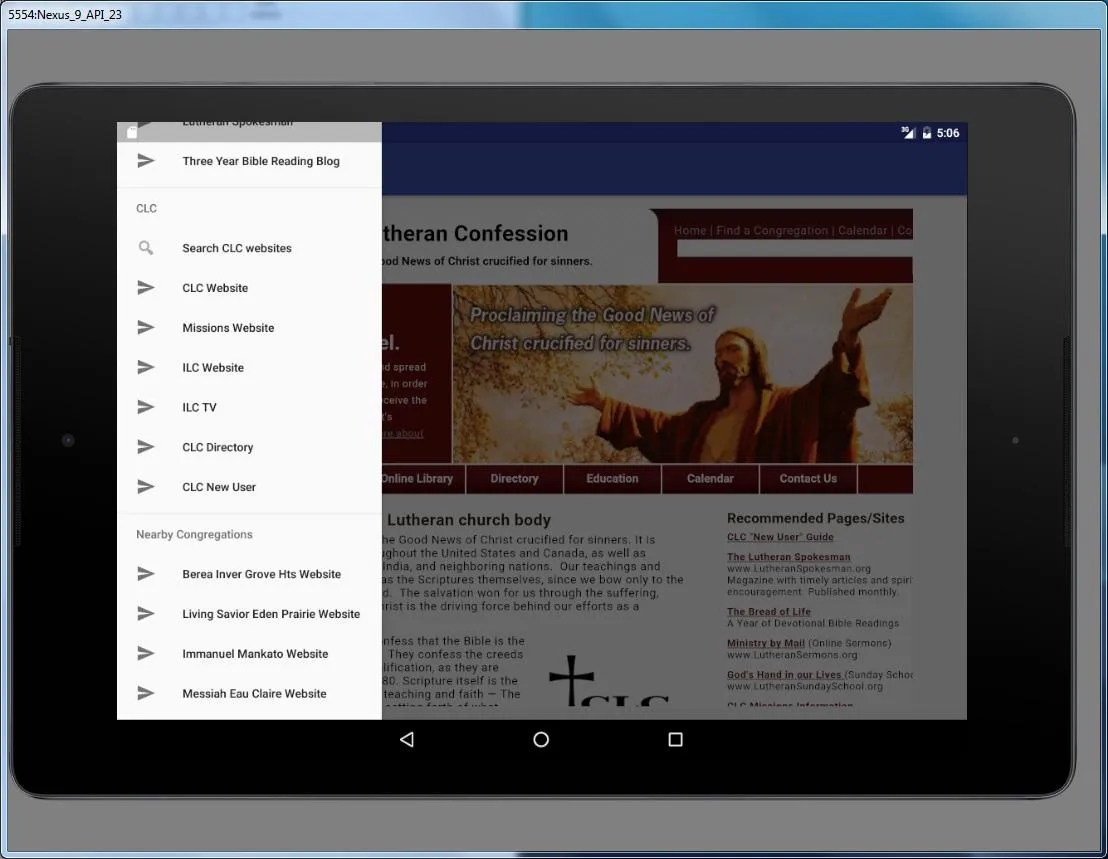This screenshot has width=1108, height=859.
Task: Tap arrow icon beside Missions Website
Action: [x=146, y=327]
